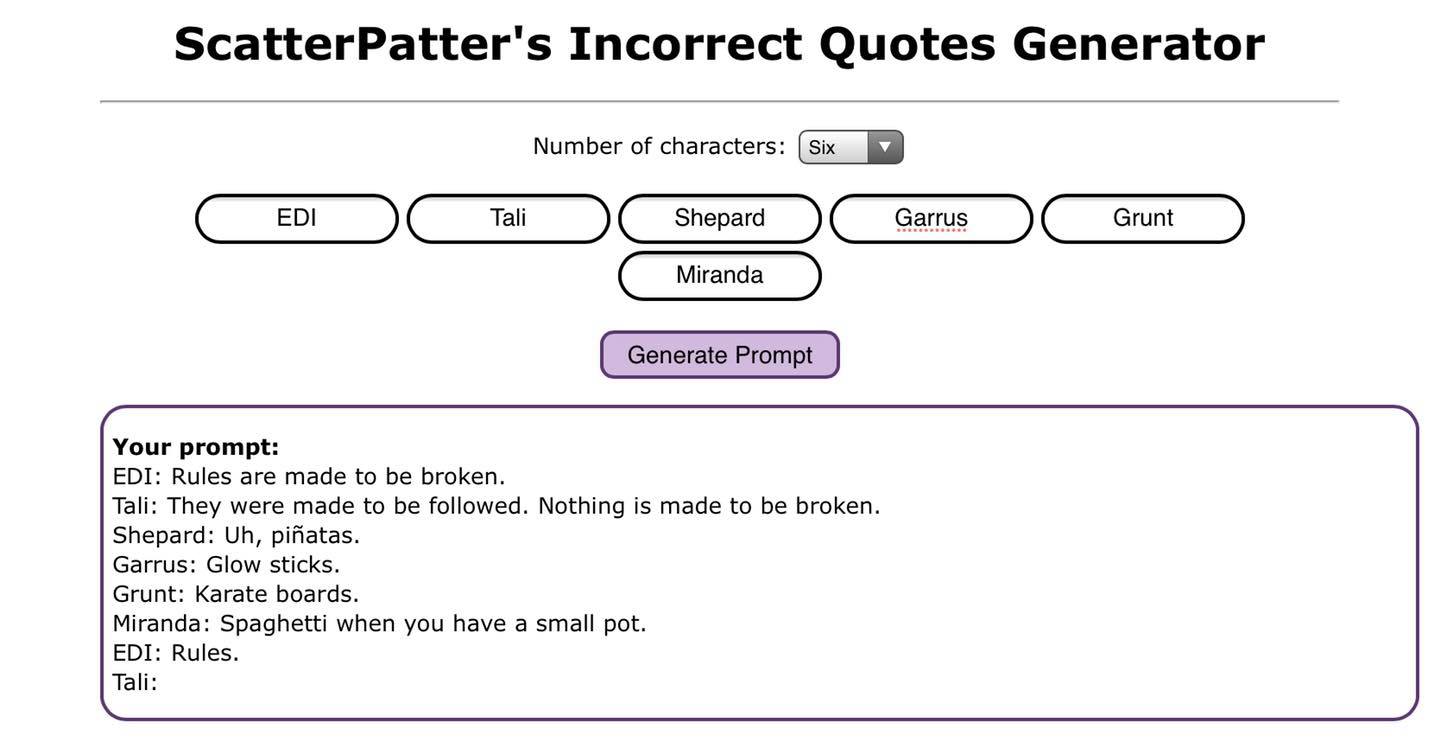Edit the EDI character name field
The width and height of the screenshot is (1440, 754).
297,218
